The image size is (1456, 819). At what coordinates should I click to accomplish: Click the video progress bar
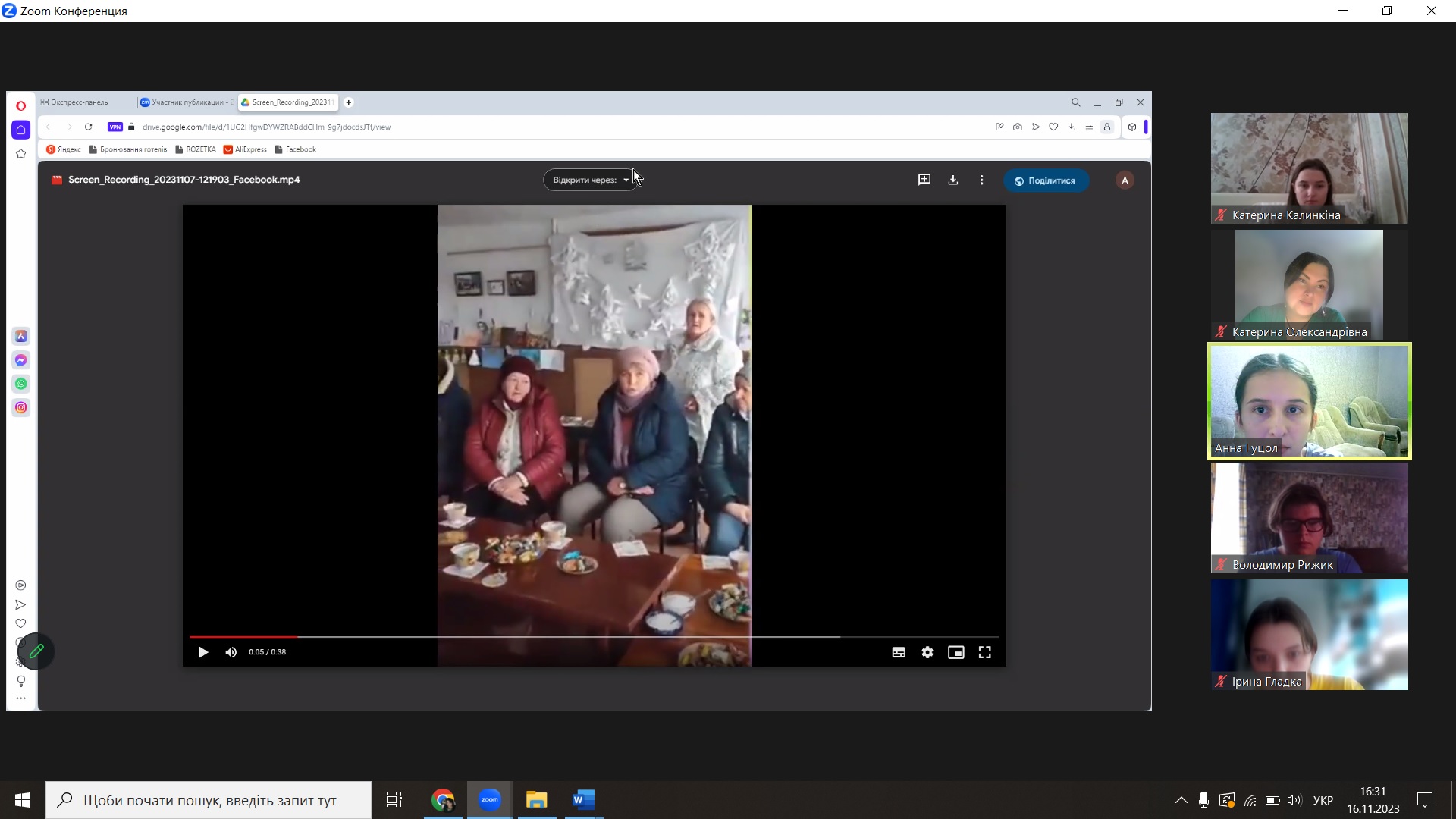[531, 637]
